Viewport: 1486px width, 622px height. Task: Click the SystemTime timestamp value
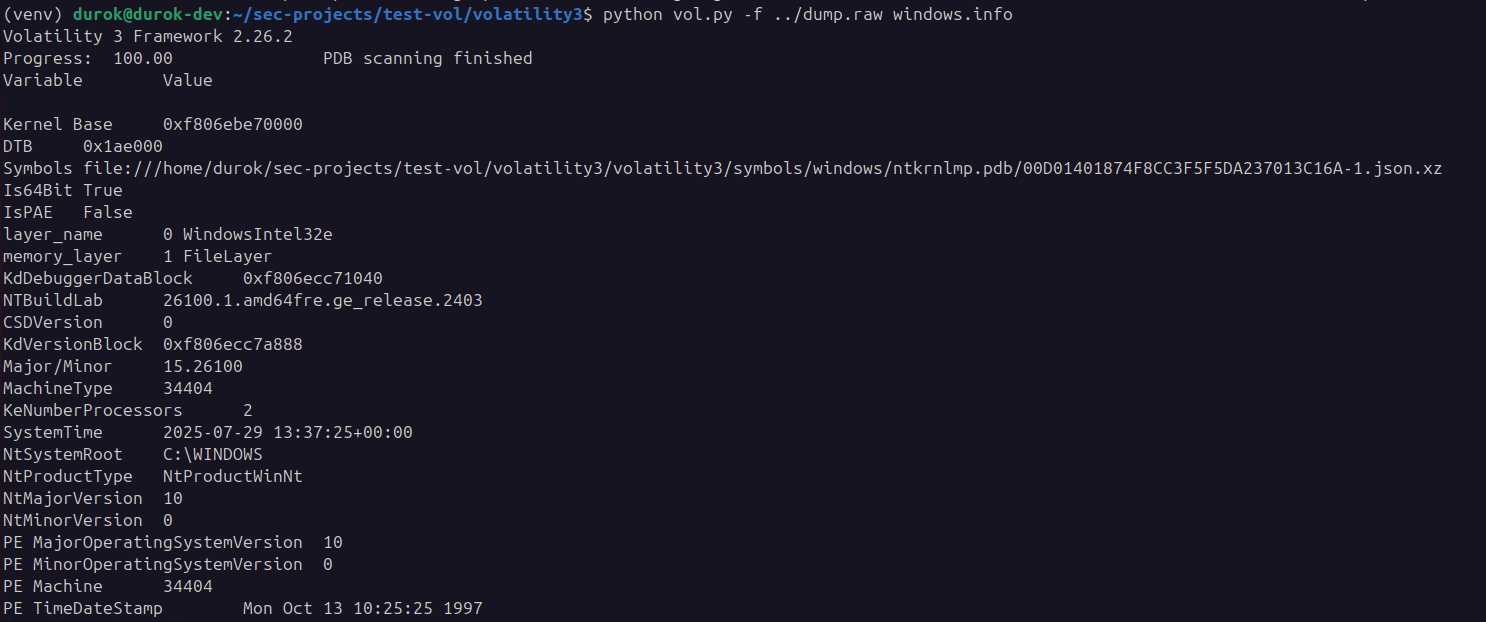click(x=288, y=432)
